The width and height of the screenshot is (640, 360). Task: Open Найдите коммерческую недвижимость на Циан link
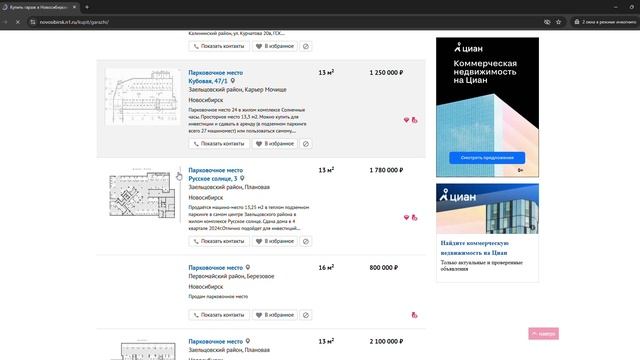point(474,248)
